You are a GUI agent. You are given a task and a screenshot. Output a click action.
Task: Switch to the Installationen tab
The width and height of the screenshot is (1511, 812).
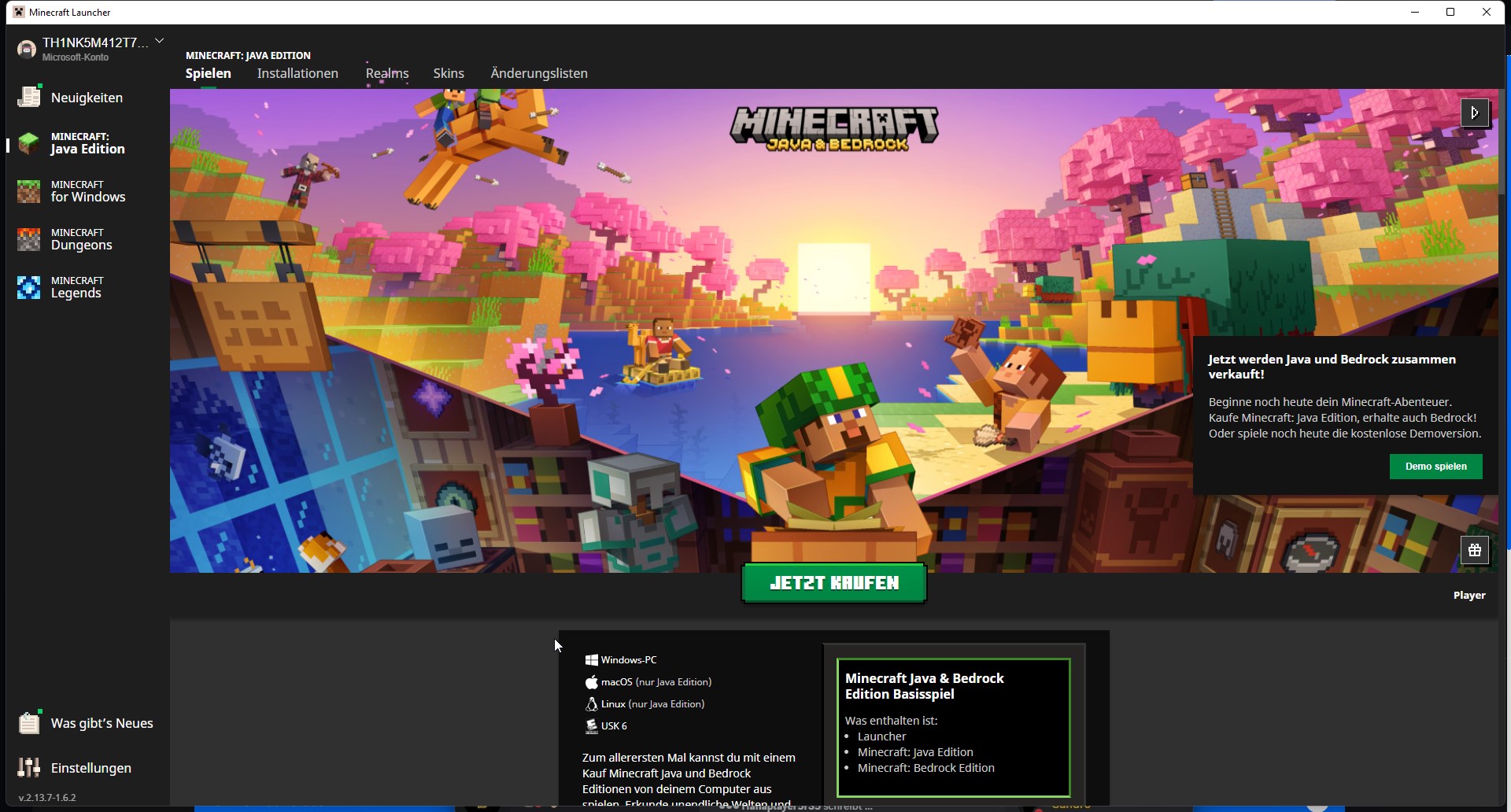297,73
